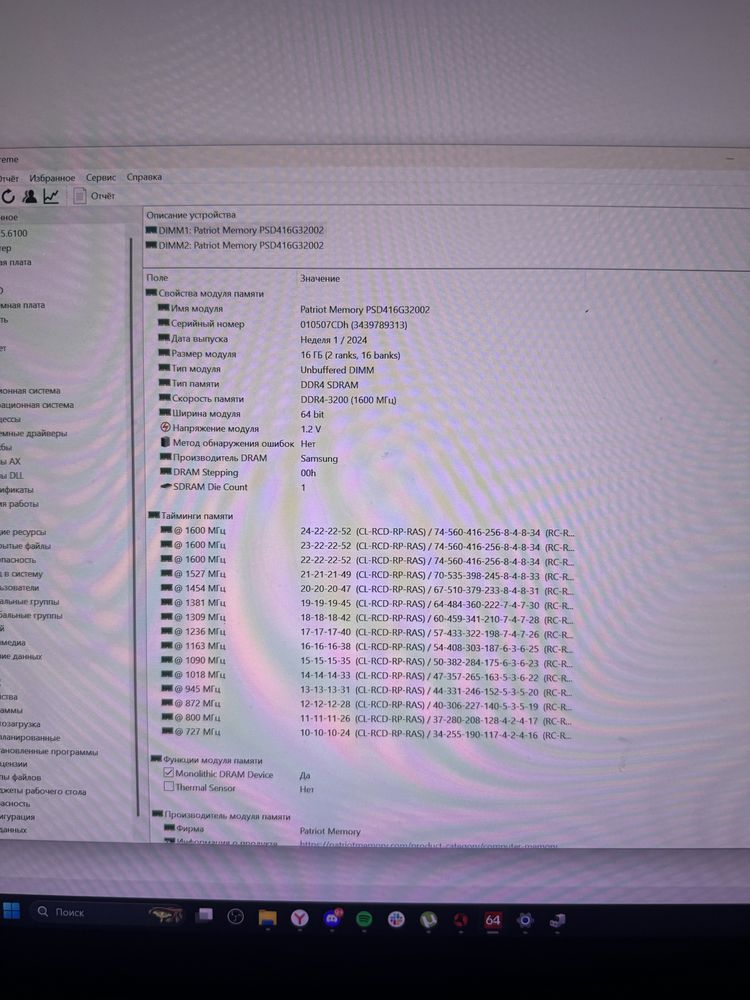Open the Windows Start menu
750x1000 pixels.
pos(11,910)
